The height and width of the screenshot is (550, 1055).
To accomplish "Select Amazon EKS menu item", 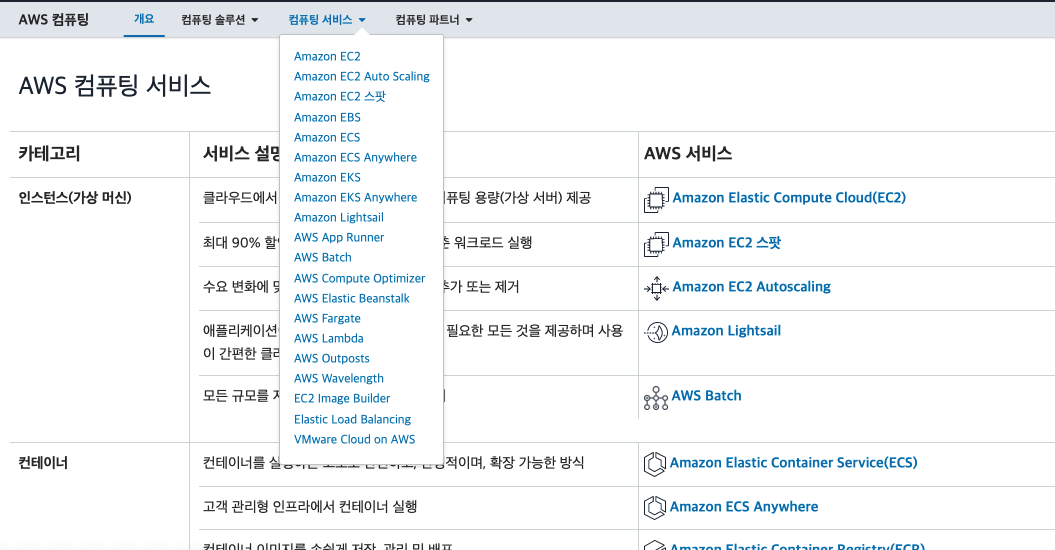I will 327,178.
